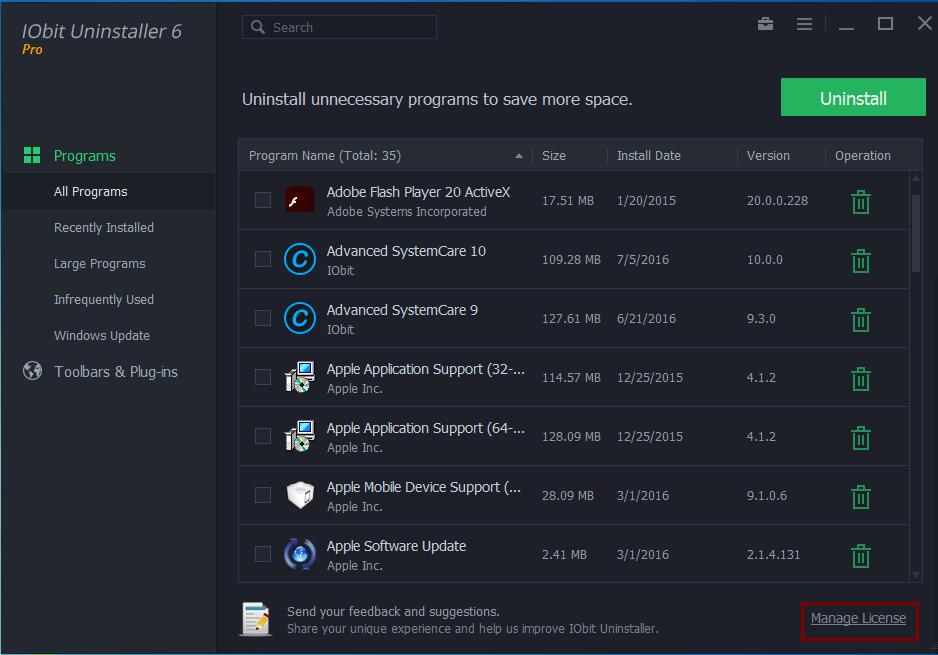Click the 'Operation' column header

coord(863,156)
